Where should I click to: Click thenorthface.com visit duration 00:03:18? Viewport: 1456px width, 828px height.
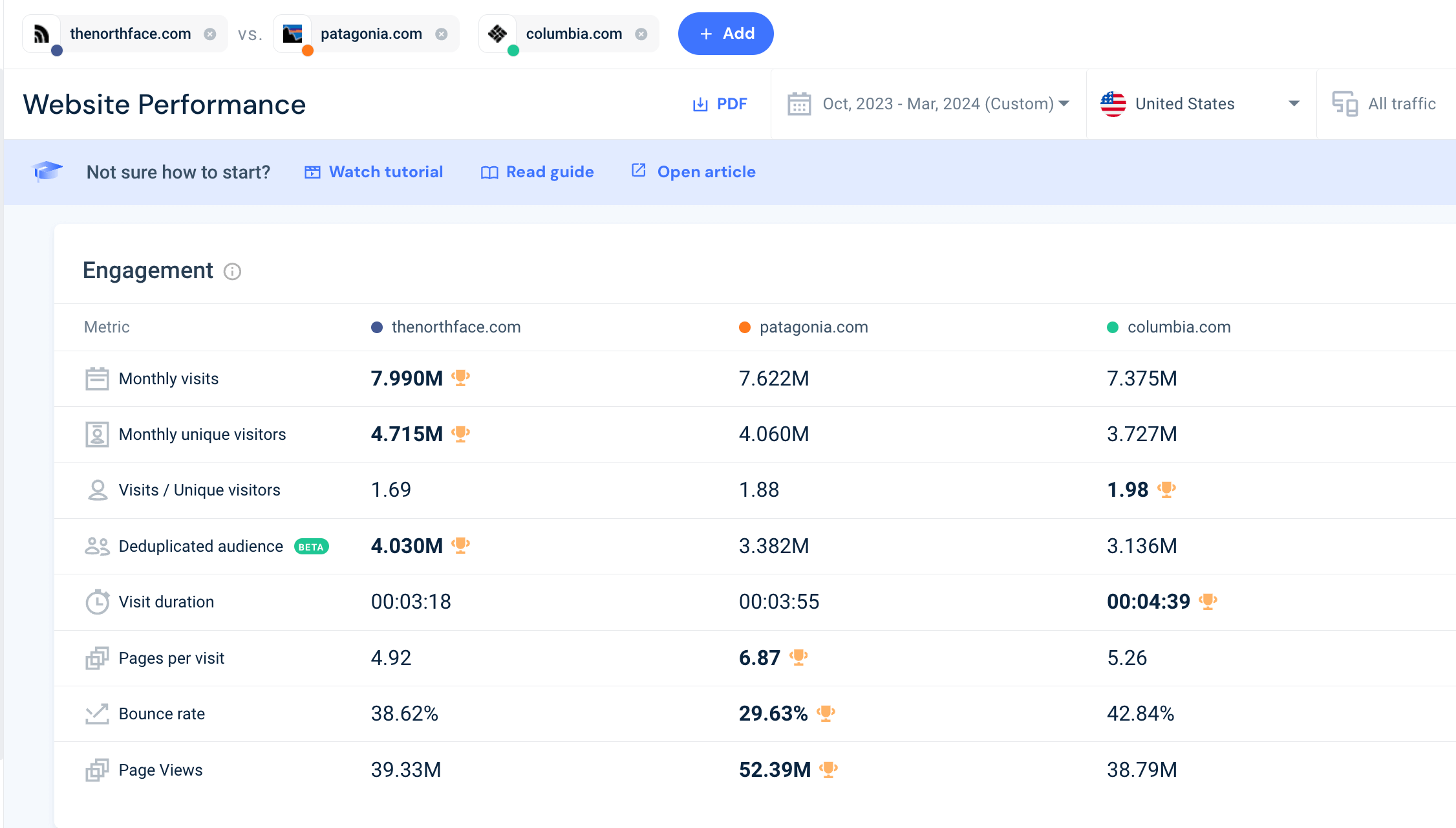pyautogui.click(x=411, y=602)
